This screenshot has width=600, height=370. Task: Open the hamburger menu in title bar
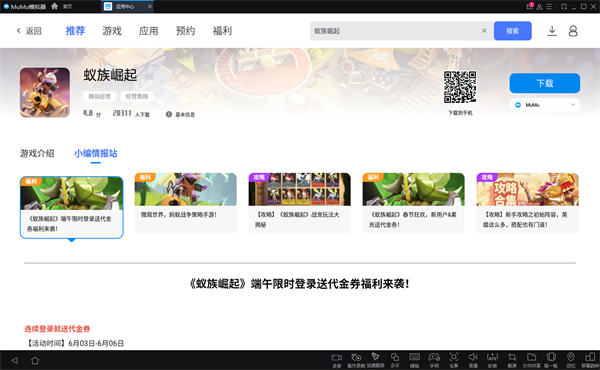(549, 7)
